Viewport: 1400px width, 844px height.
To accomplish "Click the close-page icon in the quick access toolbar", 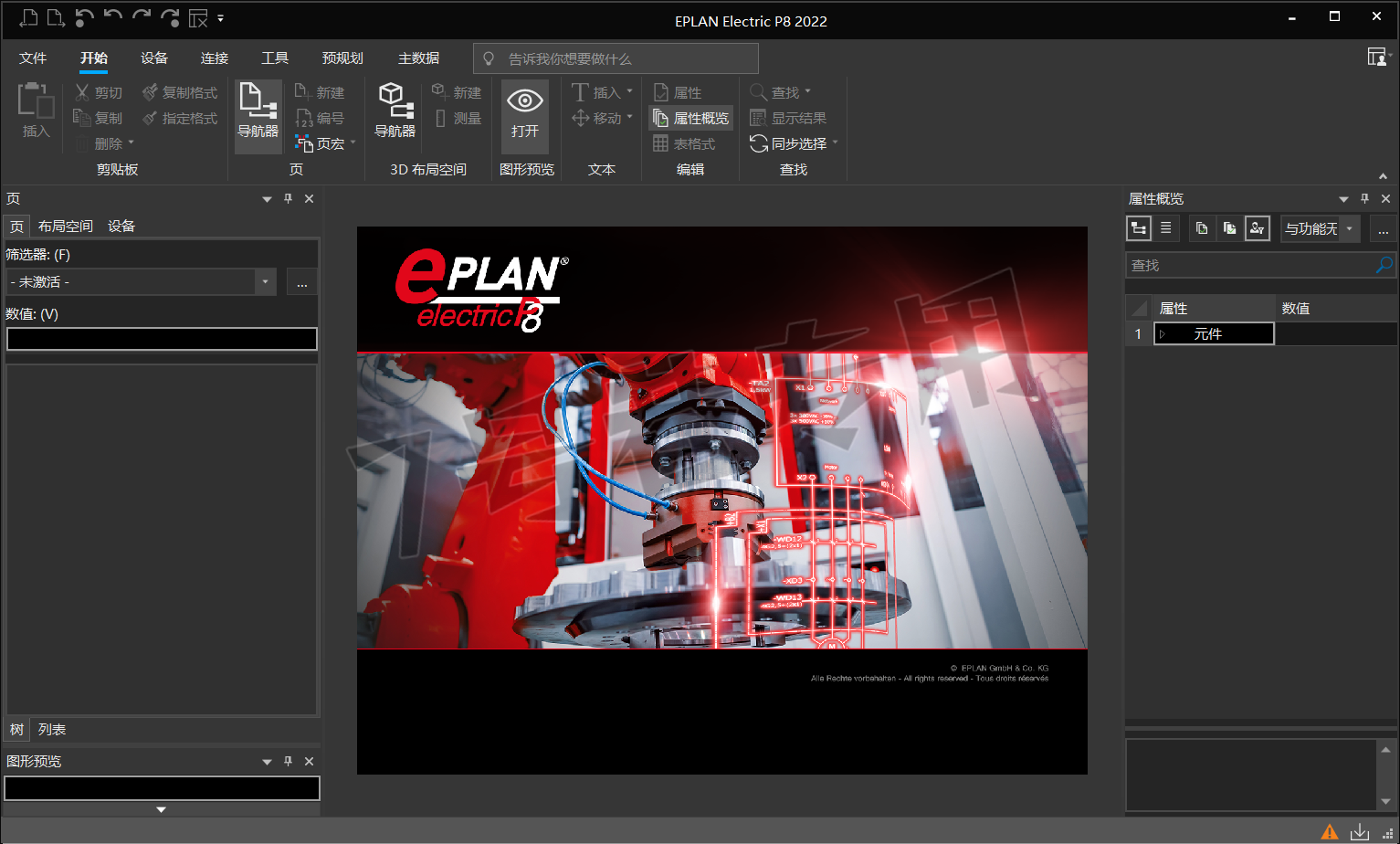I will coord(198,17).
